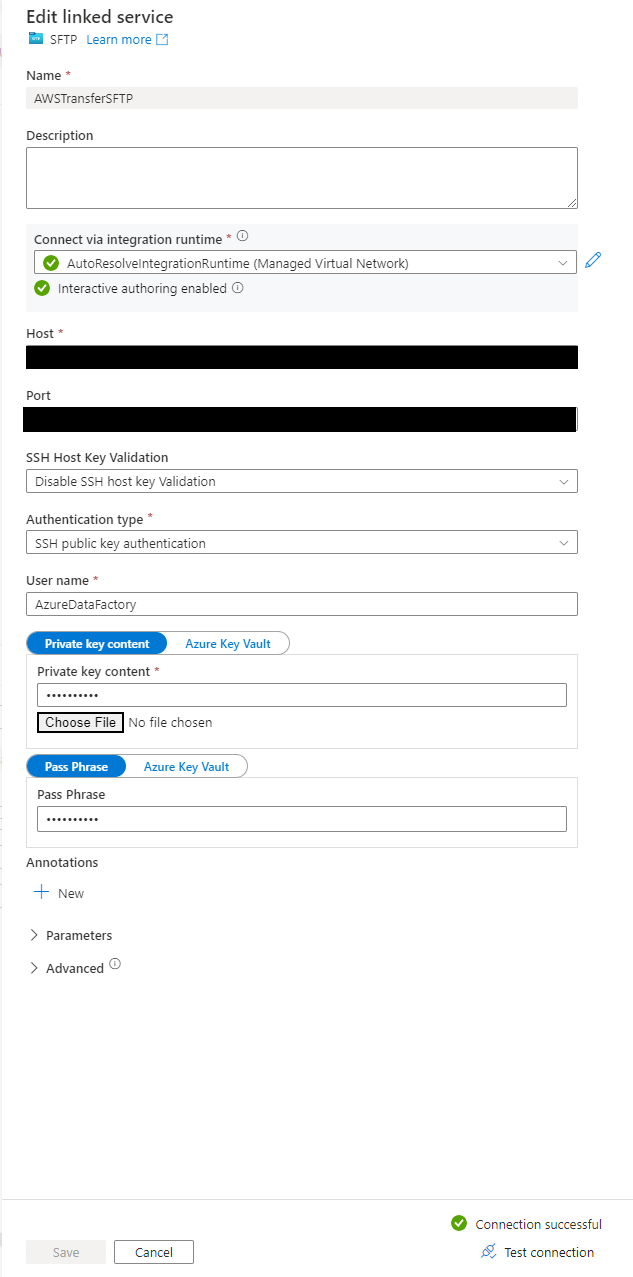This screenshot has width=633, height=1277.
Task: Click the Cancel button
Action: click(x=153, y=1251)
